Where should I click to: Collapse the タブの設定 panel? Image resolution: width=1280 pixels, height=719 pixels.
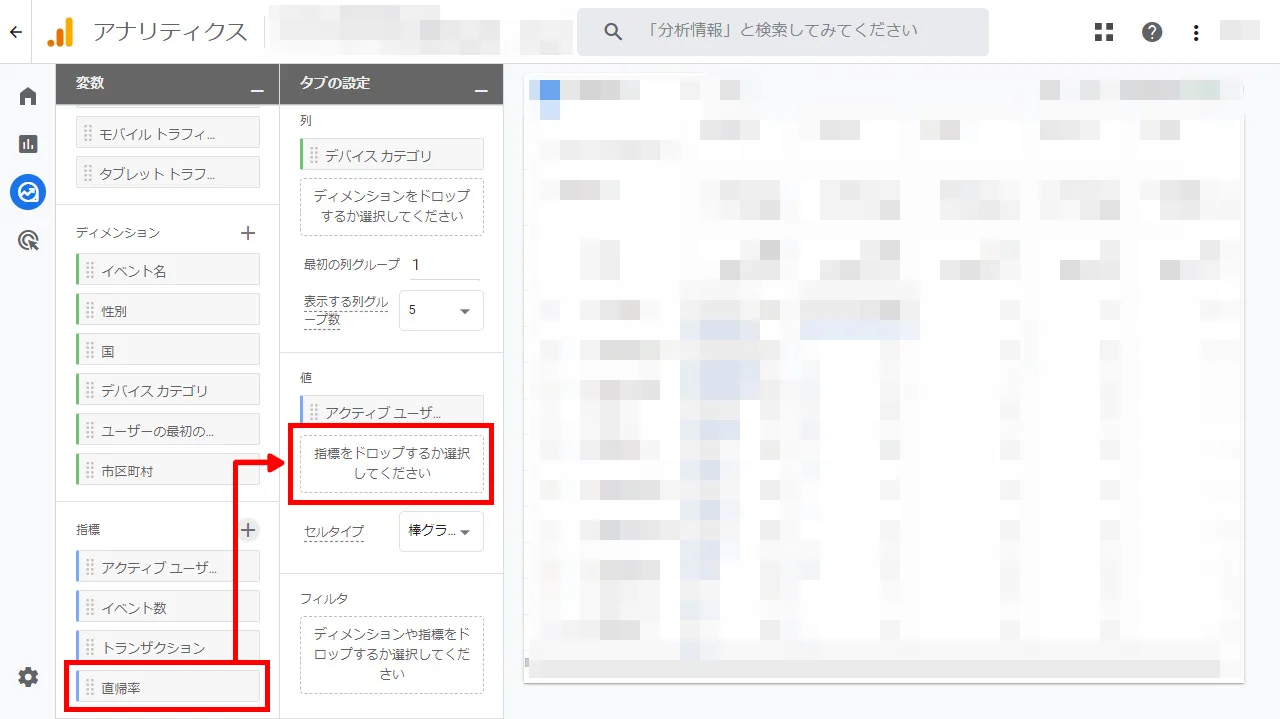click(x=484, y=90)
